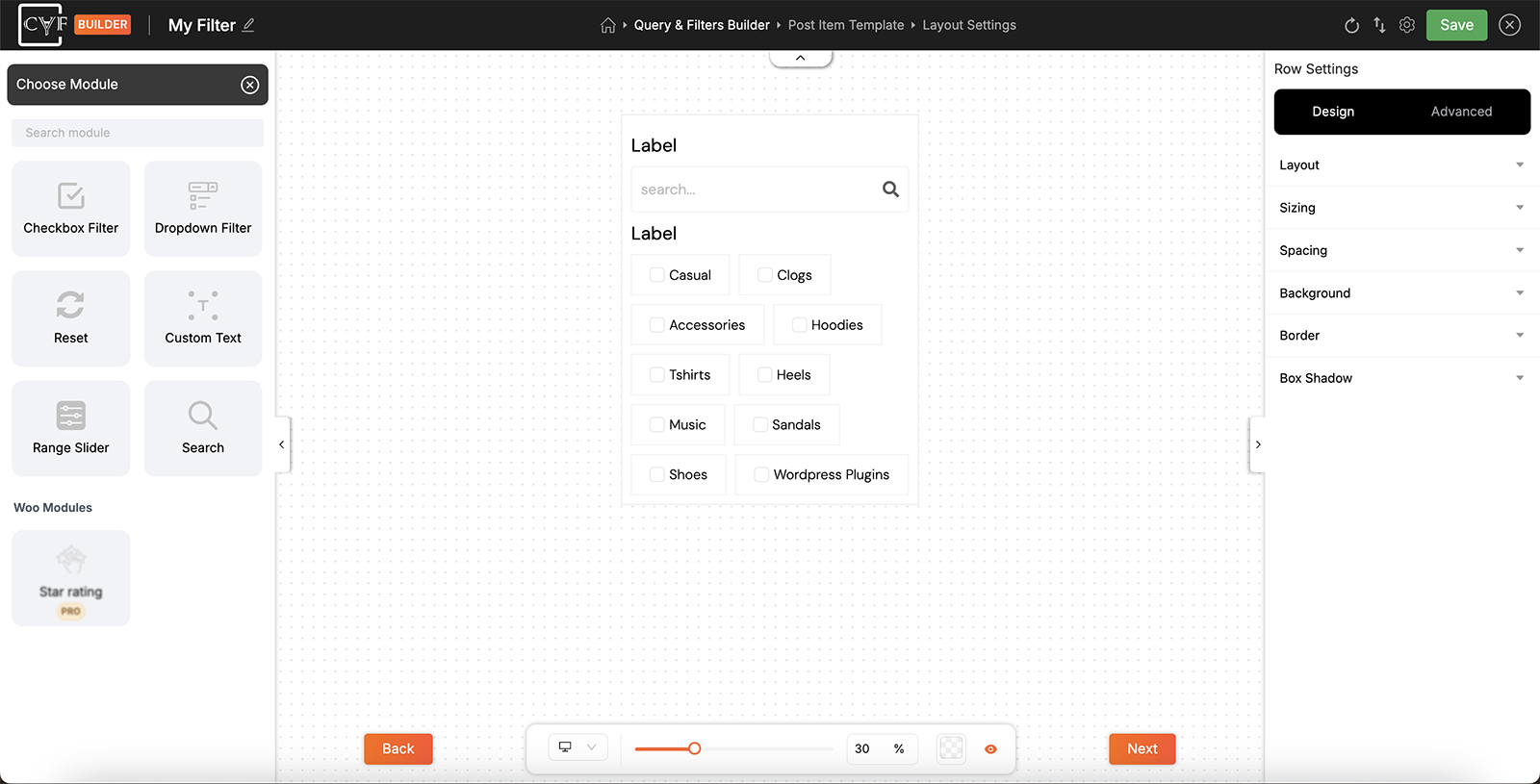Click the Search module input field
Screen dimensions: 1540x784
tap(138, 133)
